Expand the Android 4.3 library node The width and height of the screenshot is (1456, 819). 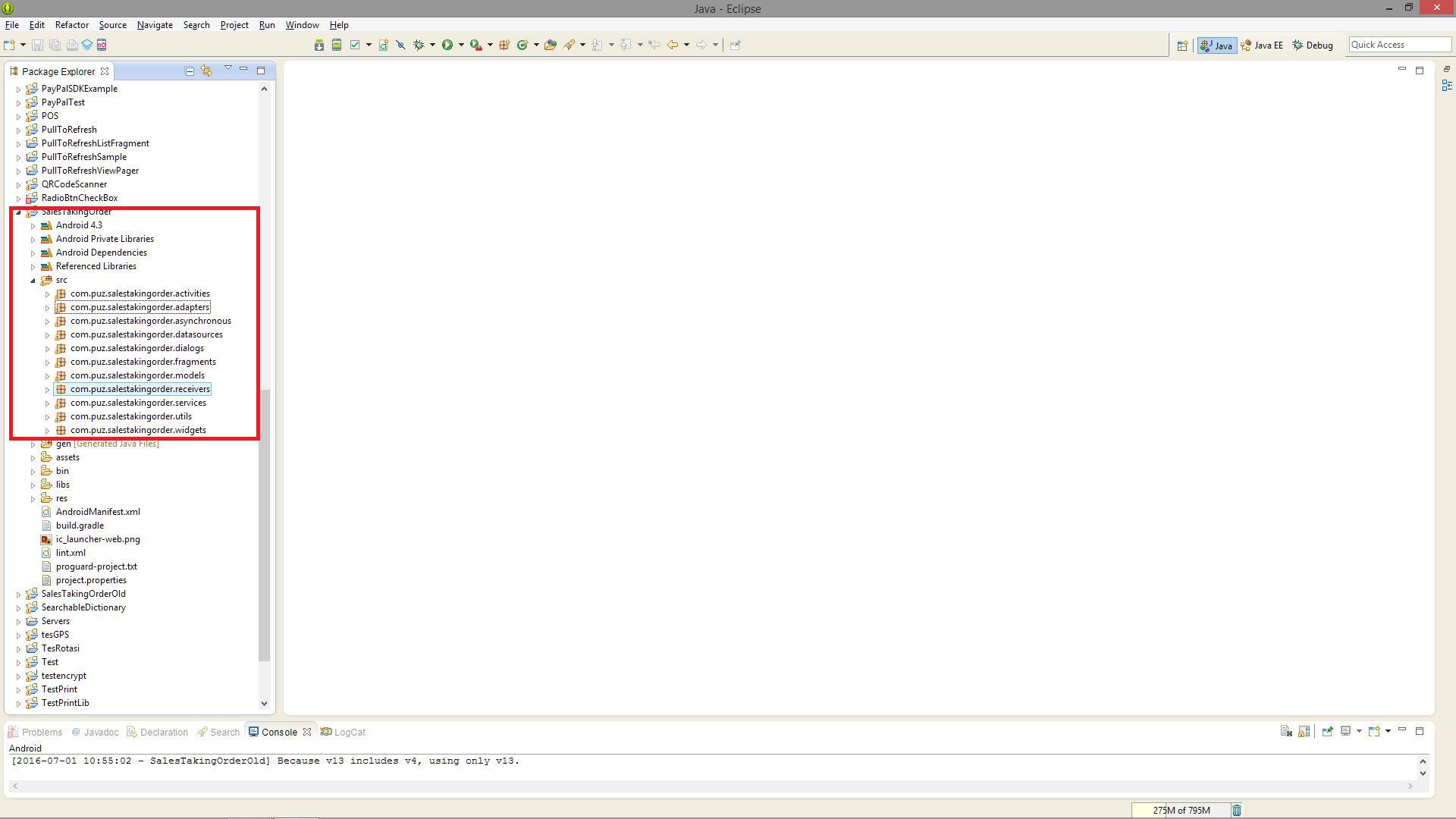click(x=33, y=226)
